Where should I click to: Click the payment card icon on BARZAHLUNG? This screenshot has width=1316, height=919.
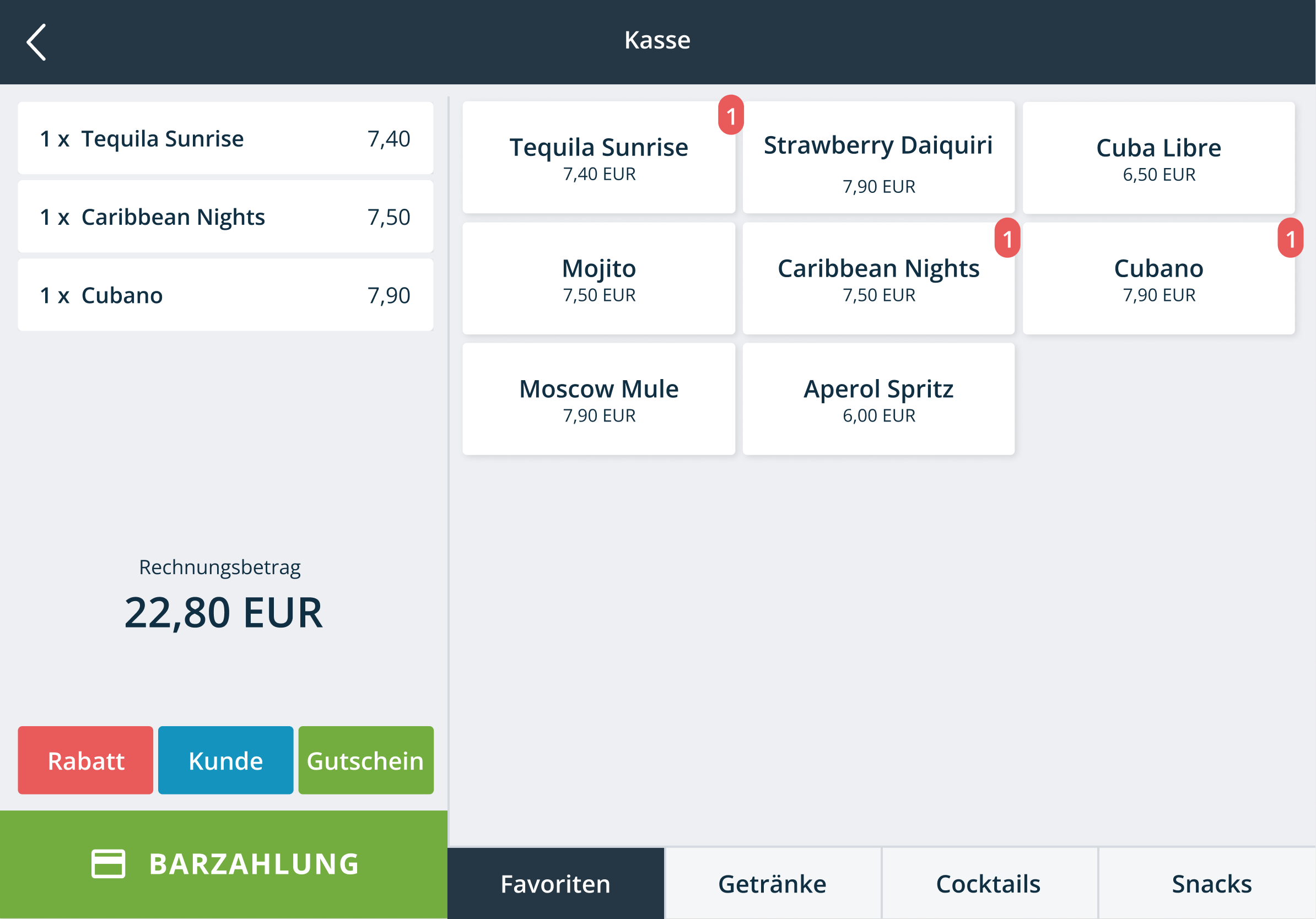[x=108, y=865]
